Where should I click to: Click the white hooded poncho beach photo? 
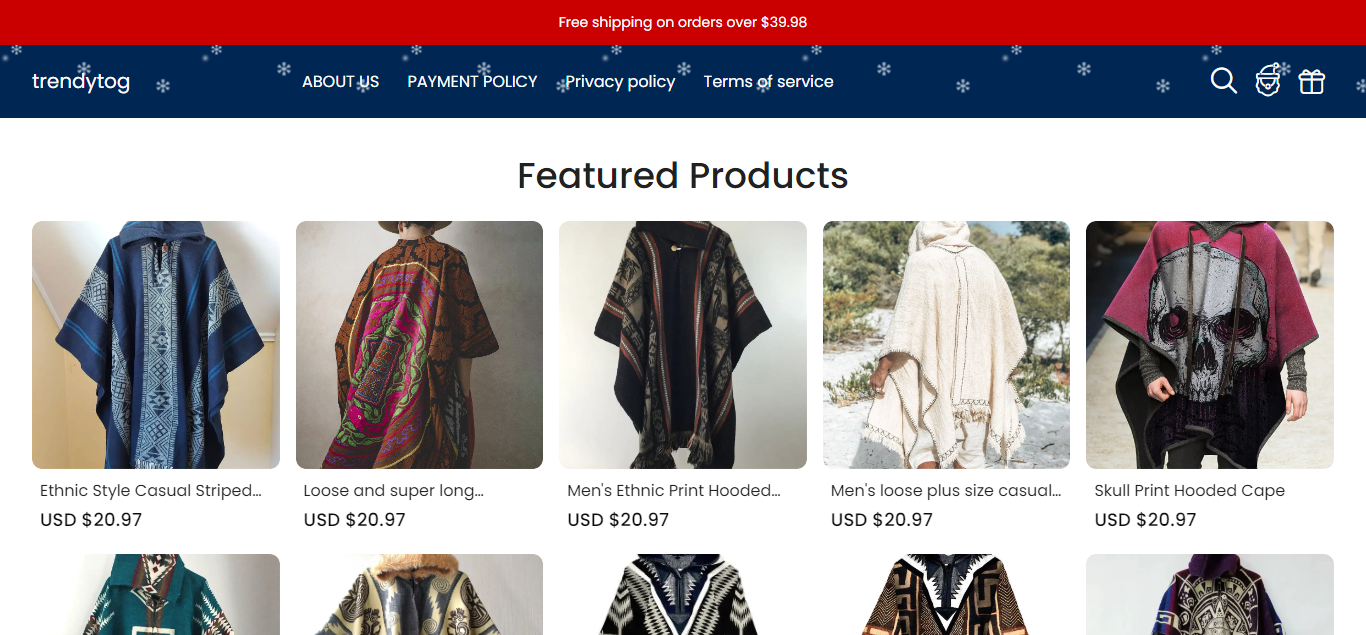click(946, 345)
